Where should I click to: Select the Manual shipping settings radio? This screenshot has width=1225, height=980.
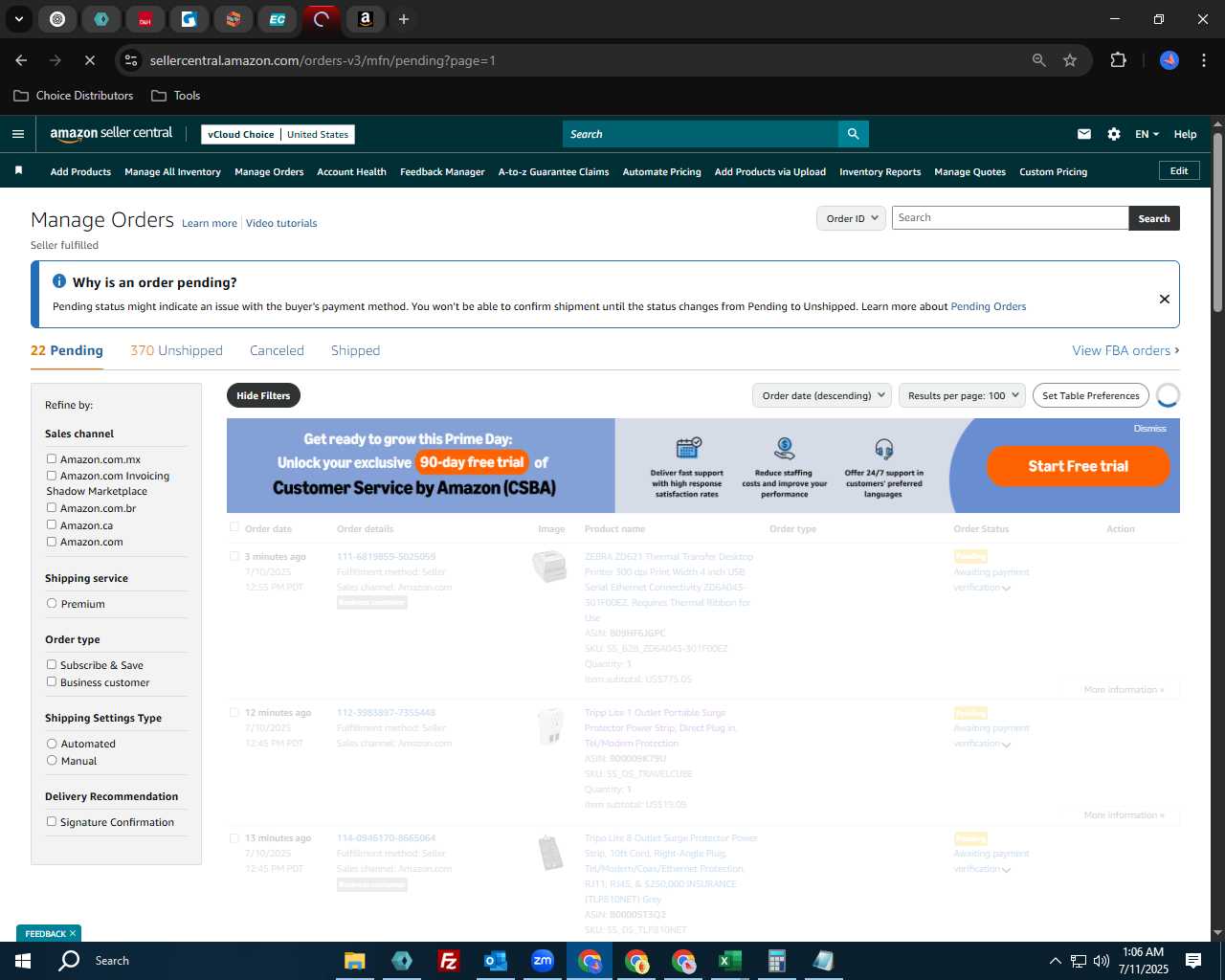52,760
